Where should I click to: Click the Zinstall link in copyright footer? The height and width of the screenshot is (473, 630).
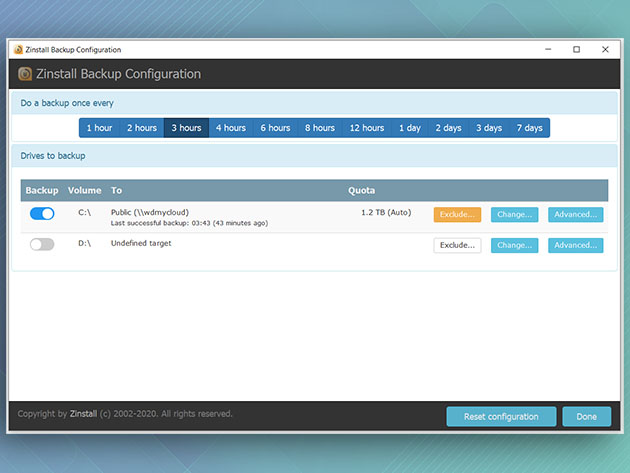point(85,414)
